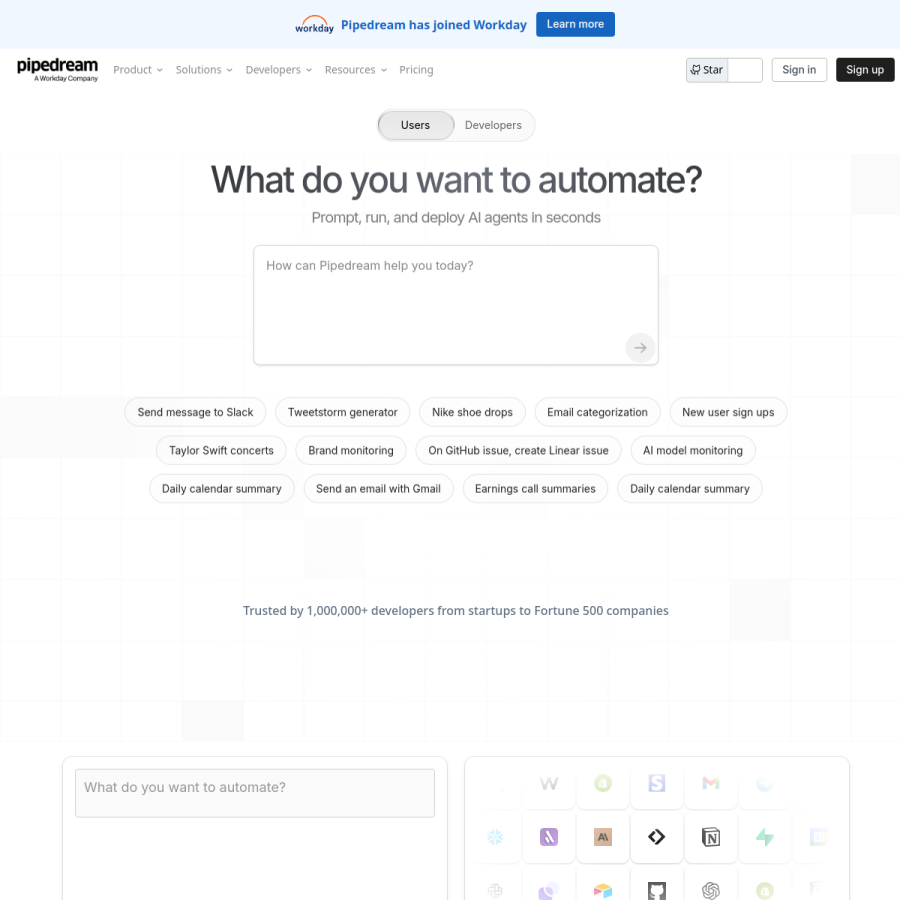This screenshot has height=900, width=900.
Task: Select the purple overlapping circles icon
Action: click(x=549, y=890)
